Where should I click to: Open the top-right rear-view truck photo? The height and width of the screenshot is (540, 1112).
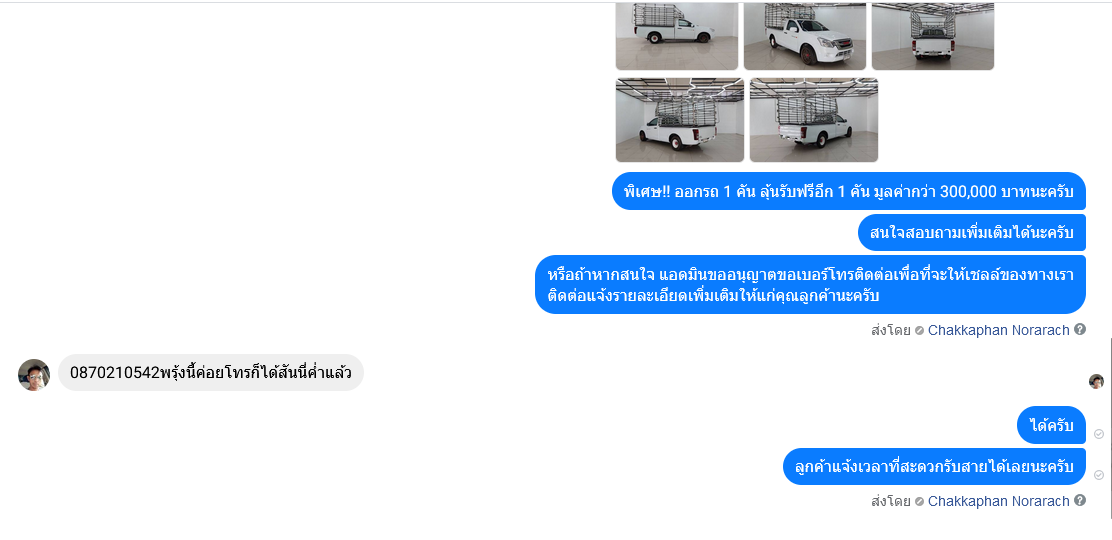(x=933, y=35)
